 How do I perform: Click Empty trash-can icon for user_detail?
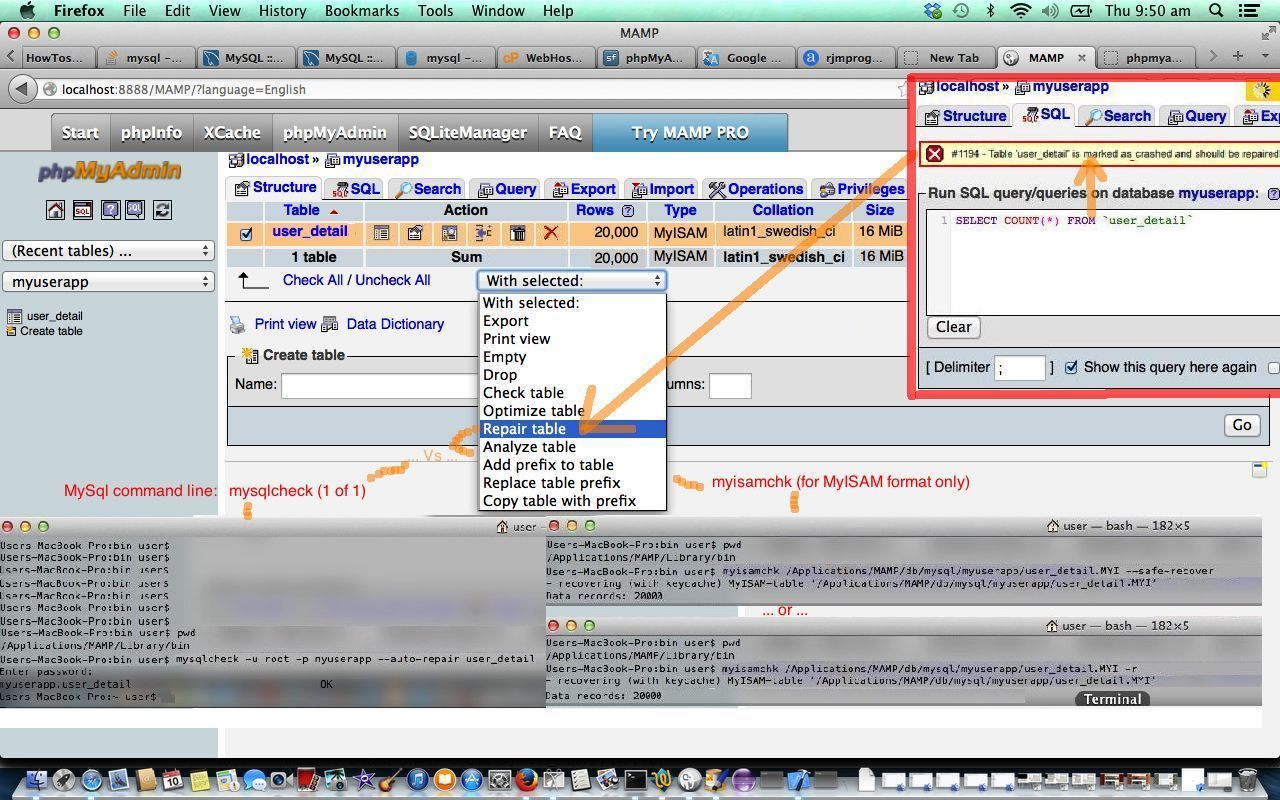pos(517,233)
